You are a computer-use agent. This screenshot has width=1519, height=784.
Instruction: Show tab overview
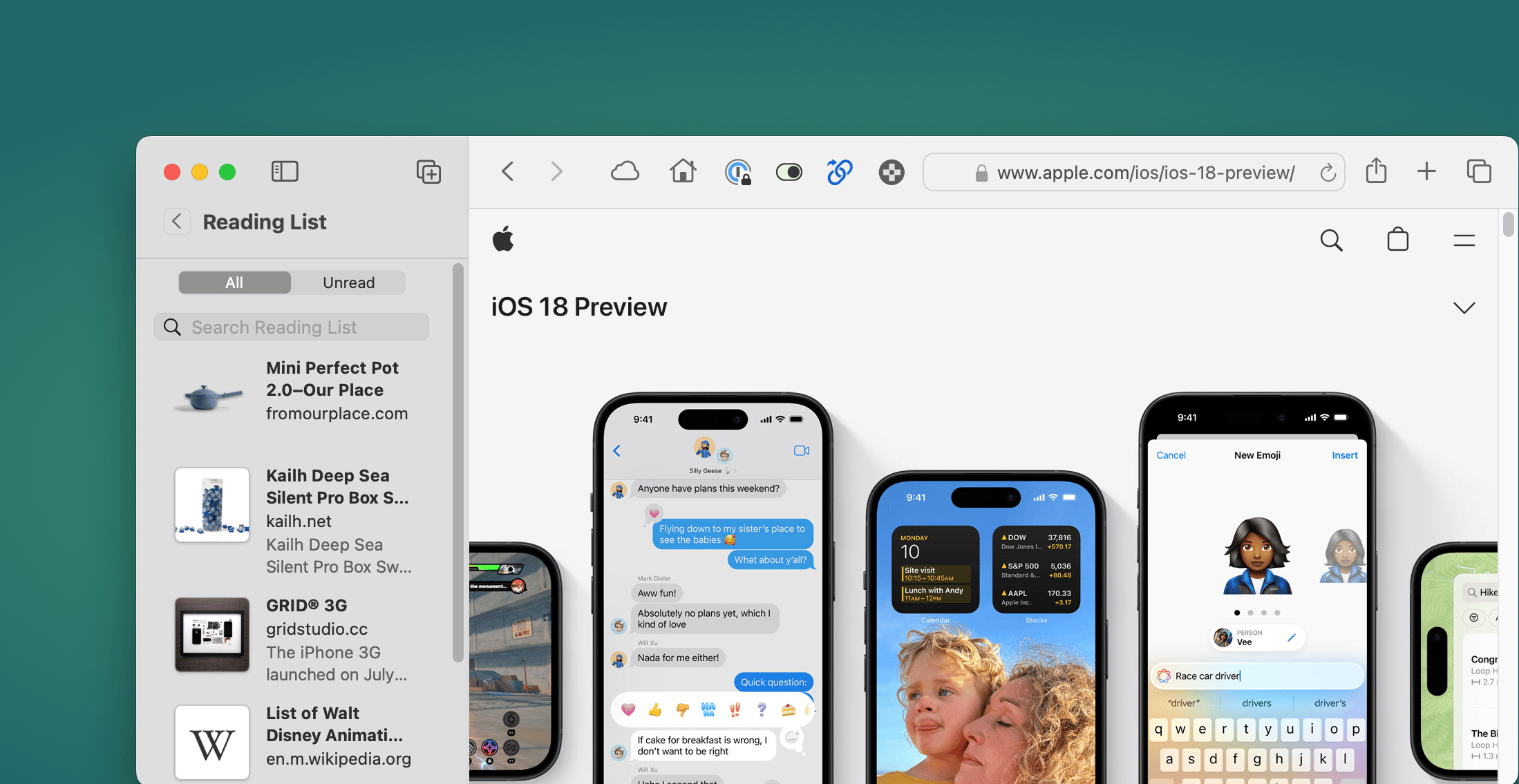(x=1479, y=171)
